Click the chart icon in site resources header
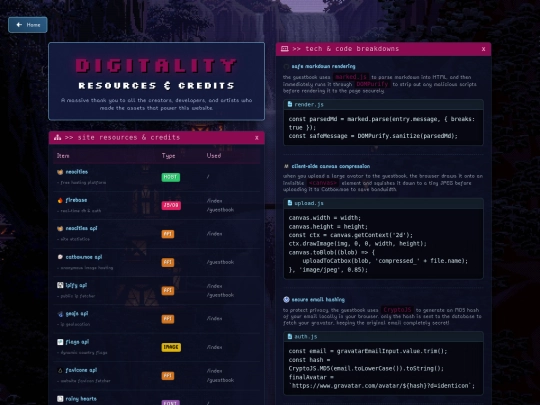This screenshot has height=405, width=540. point(58,137)
